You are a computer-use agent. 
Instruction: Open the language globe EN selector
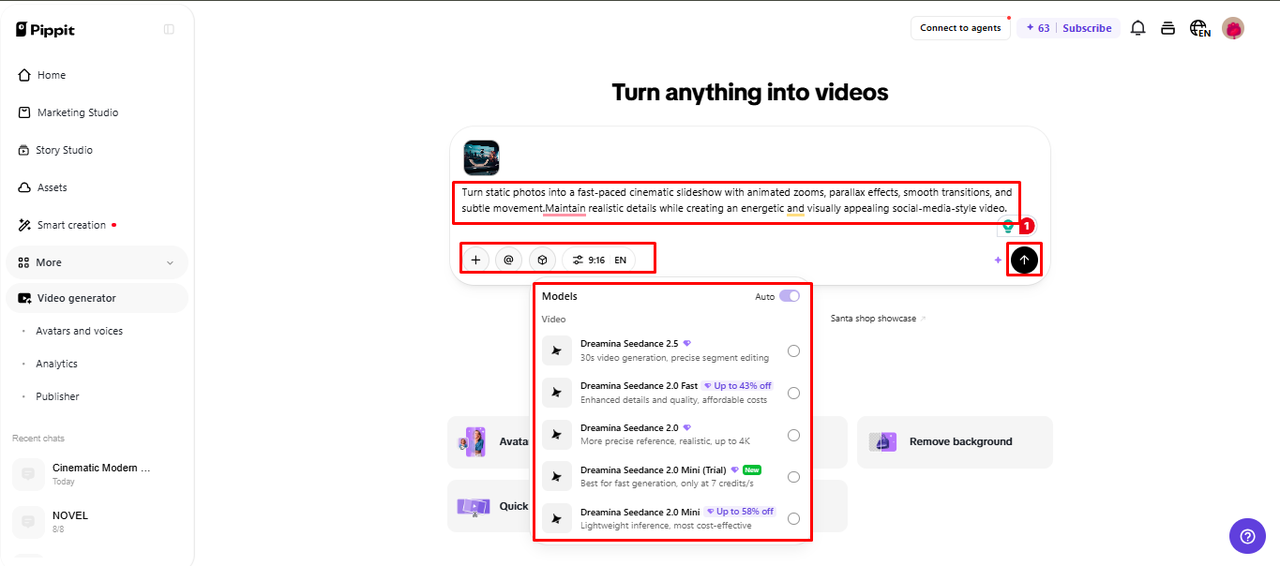(x=1199, y=29)
